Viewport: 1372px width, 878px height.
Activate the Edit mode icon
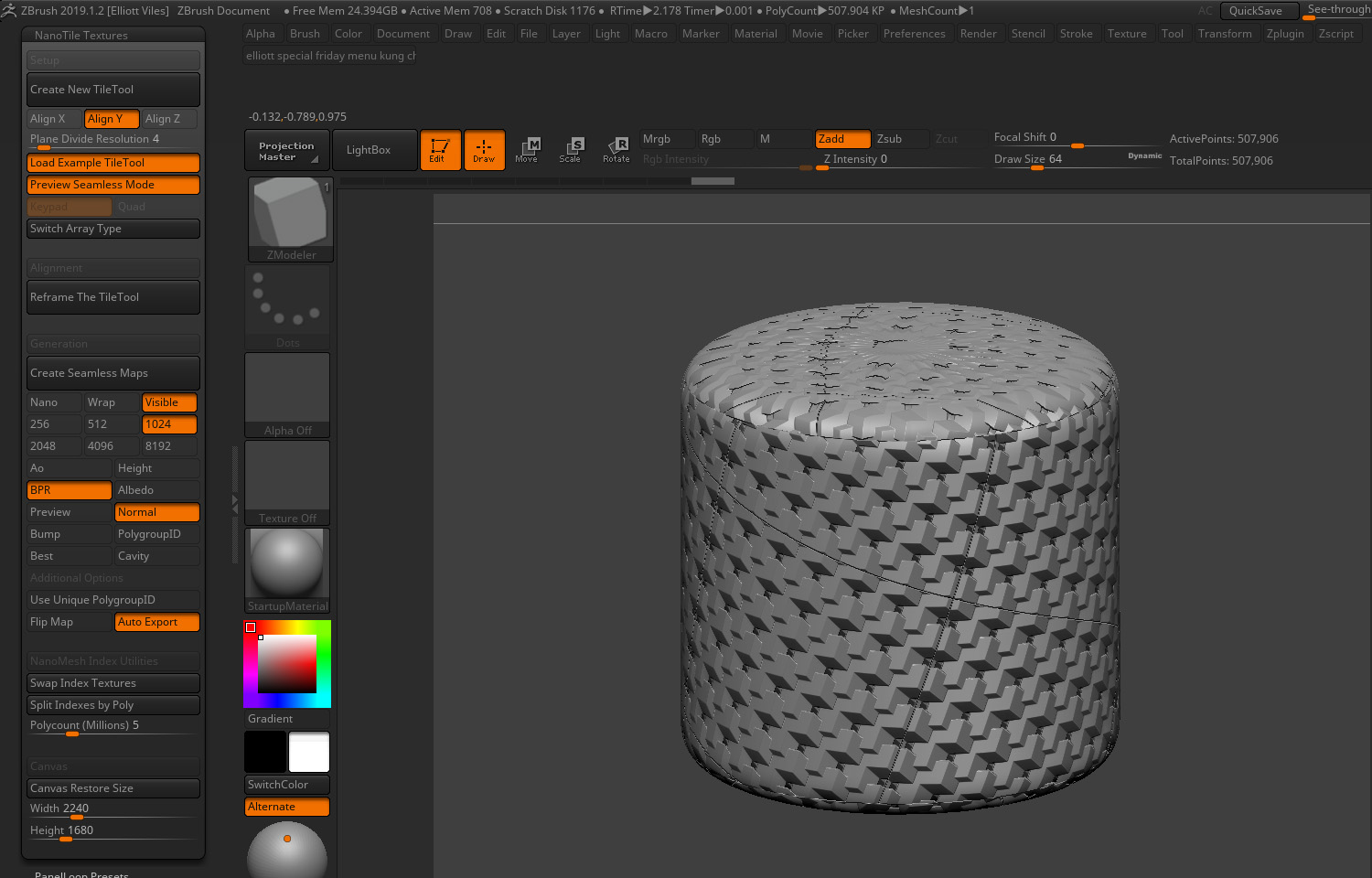440,150
